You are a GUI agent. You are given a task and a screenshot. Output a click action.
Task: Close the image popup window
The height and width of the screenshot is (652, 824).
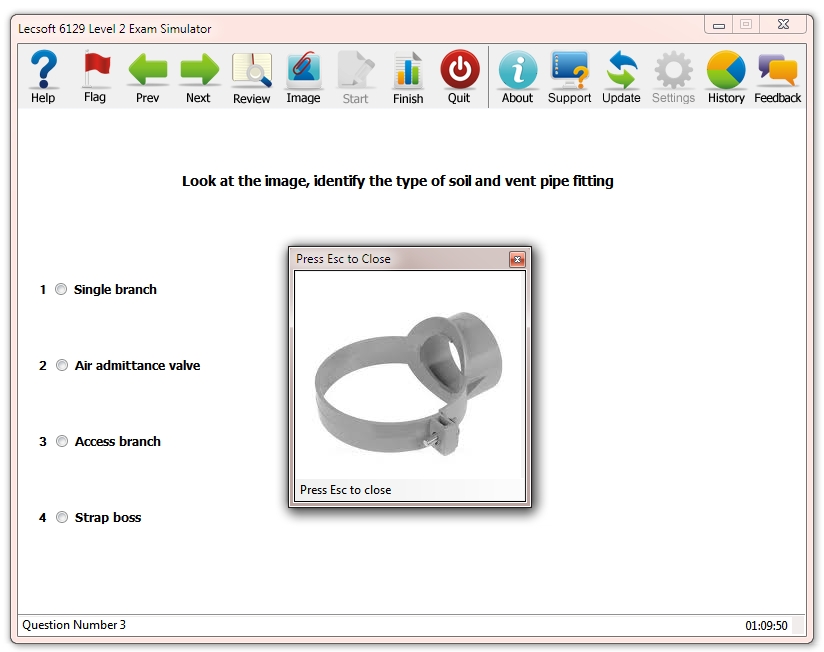coord(517,260)
